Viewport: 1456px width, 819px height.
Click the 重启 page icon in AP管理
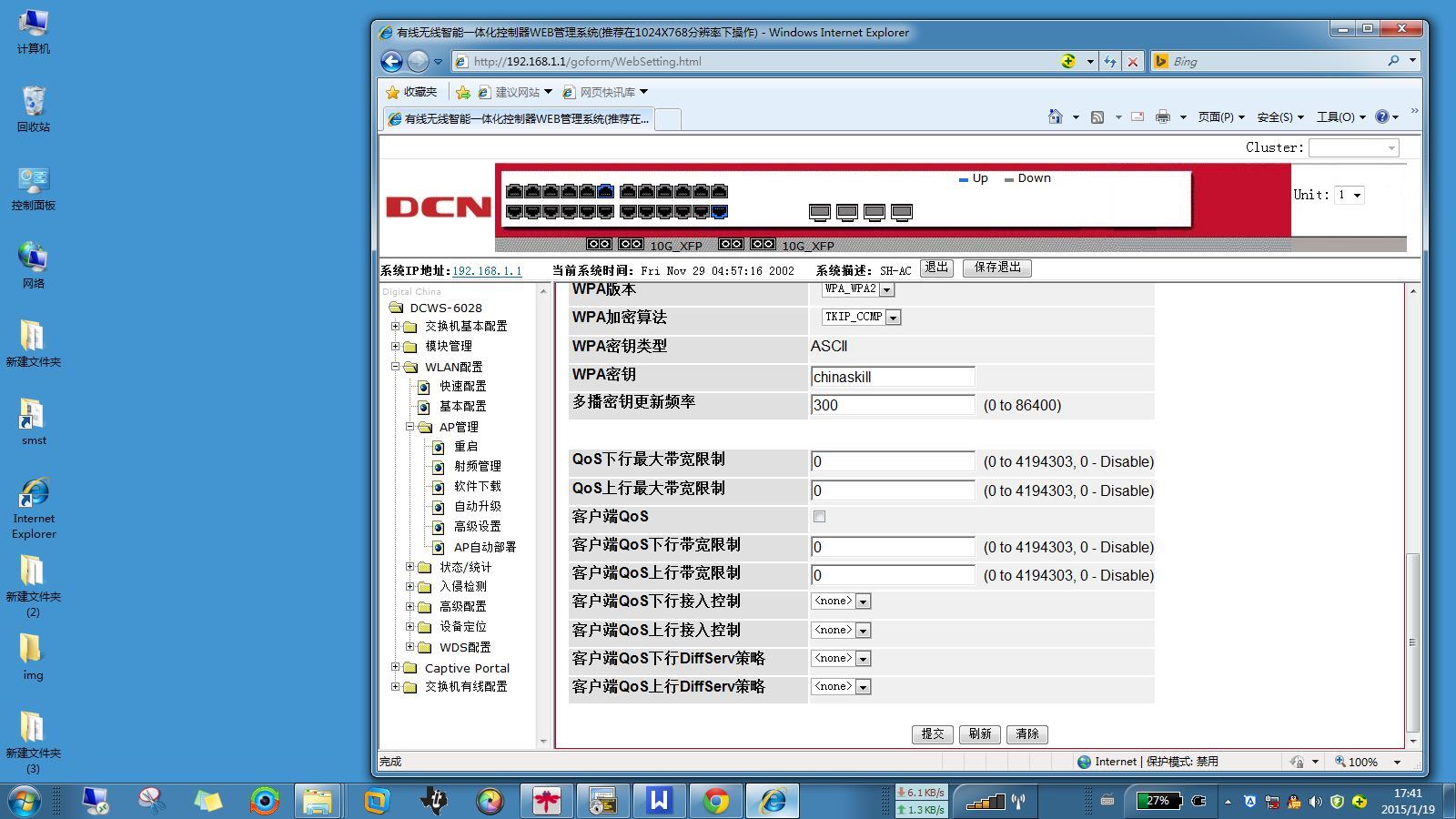click(438, 447)
